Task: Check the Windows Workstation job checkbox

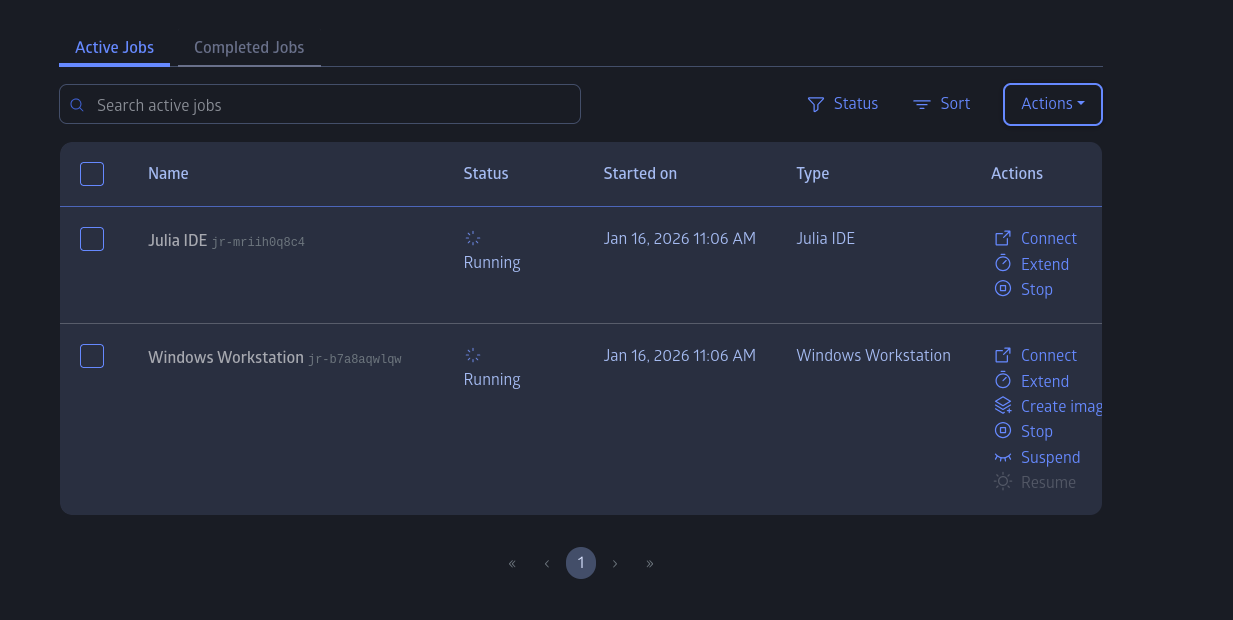Action: point(92,356)
